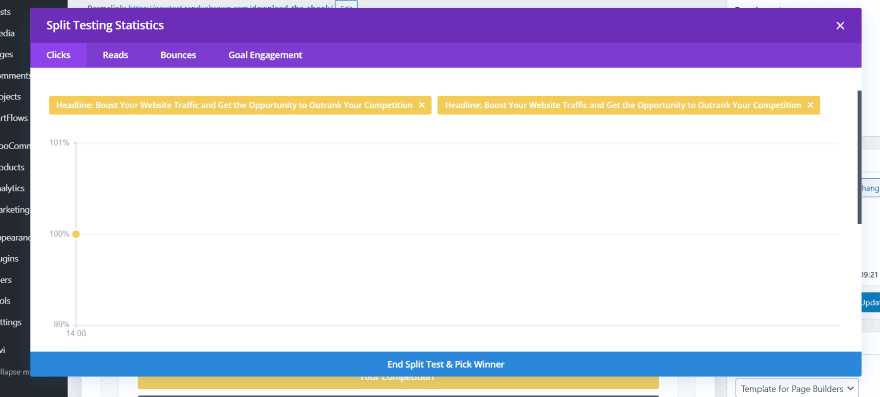Open Marketing in the WordPress sidebar
The height and width of the screenshot is (397, 880).
coord(15,209)
